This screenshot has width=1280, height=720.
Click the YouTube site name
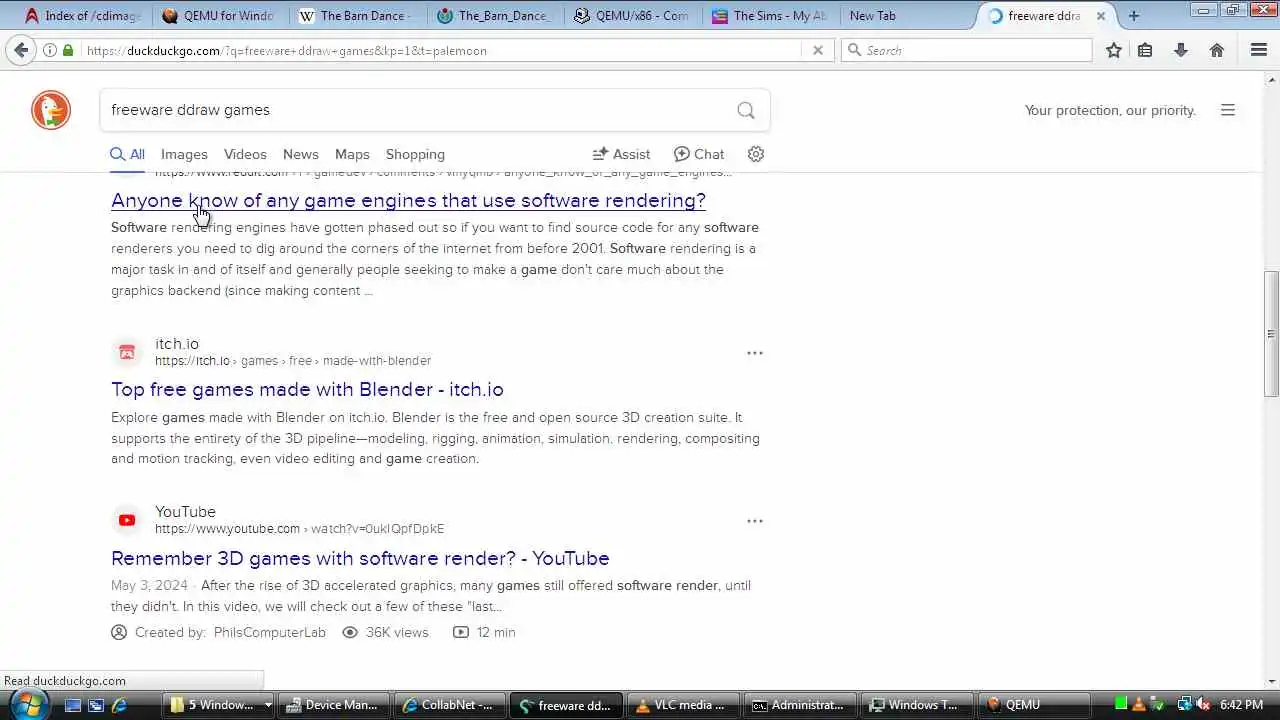[x=185, y=511]
